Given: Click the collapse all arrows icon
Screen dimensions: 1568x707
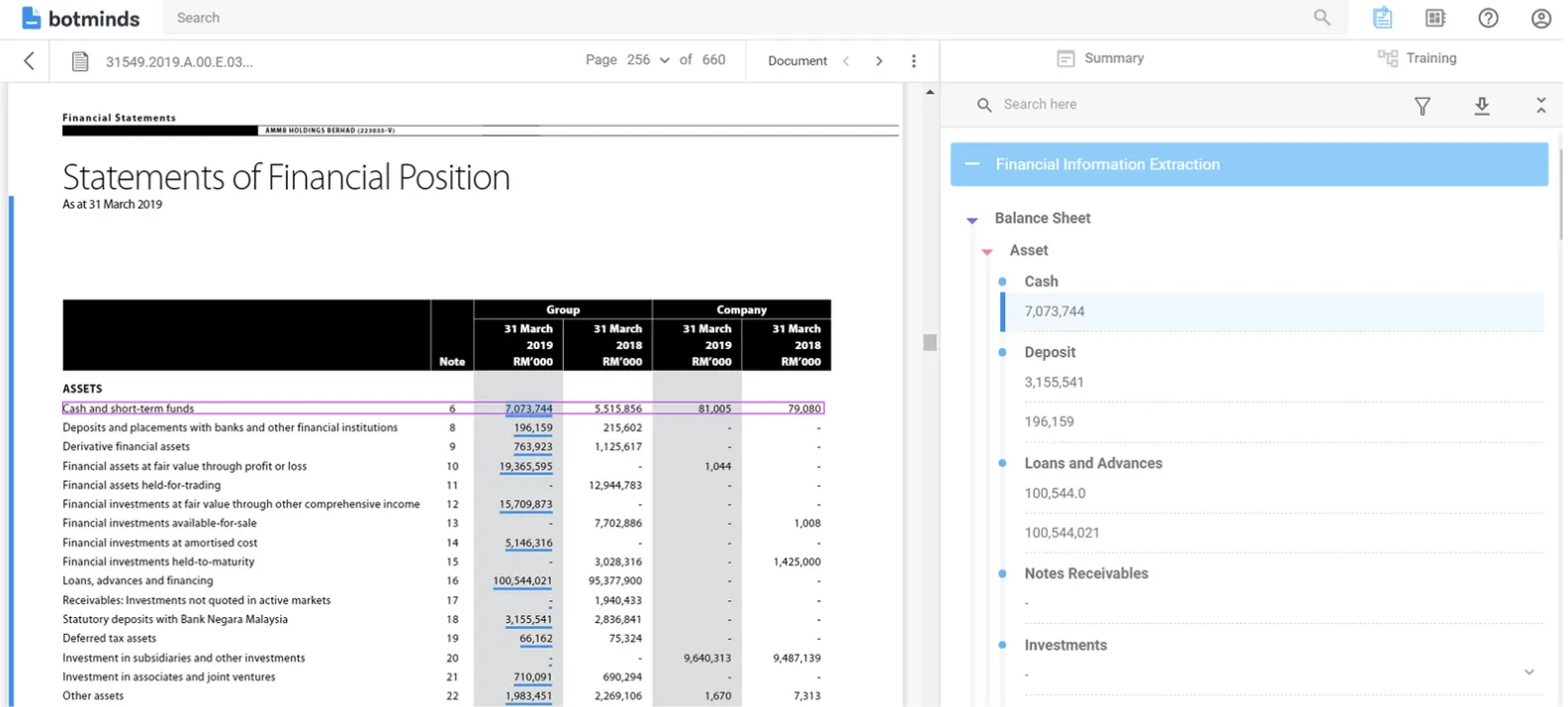Looking at the screenshot, I should (1540, 106).
